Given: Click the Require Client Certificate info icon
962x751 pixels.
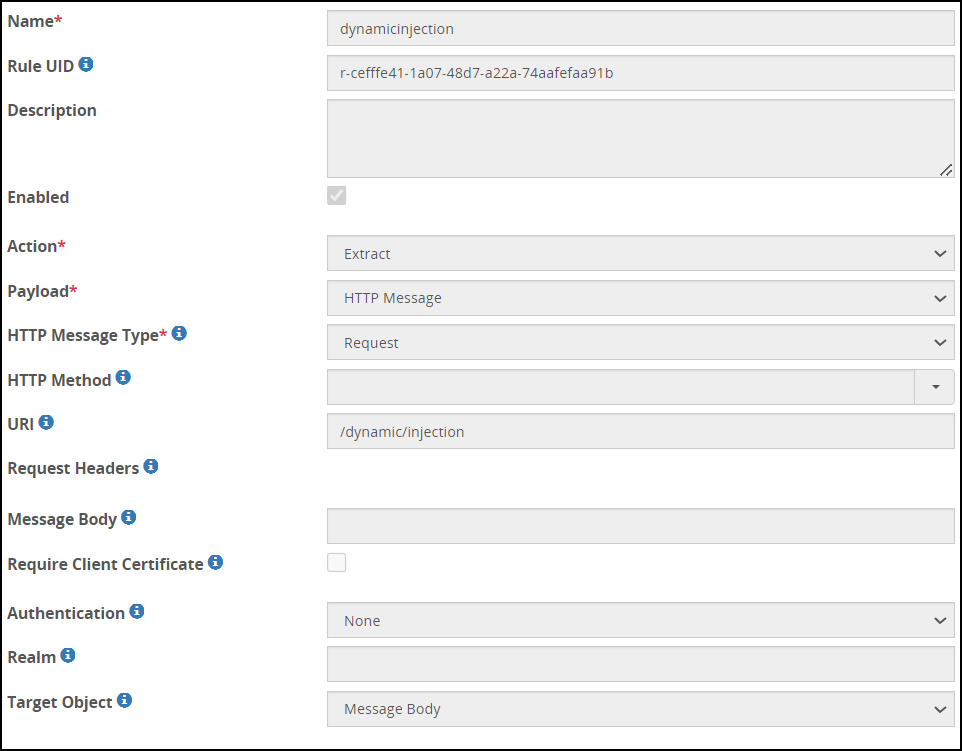Looking at the screenshot, I should coord(215,563).
